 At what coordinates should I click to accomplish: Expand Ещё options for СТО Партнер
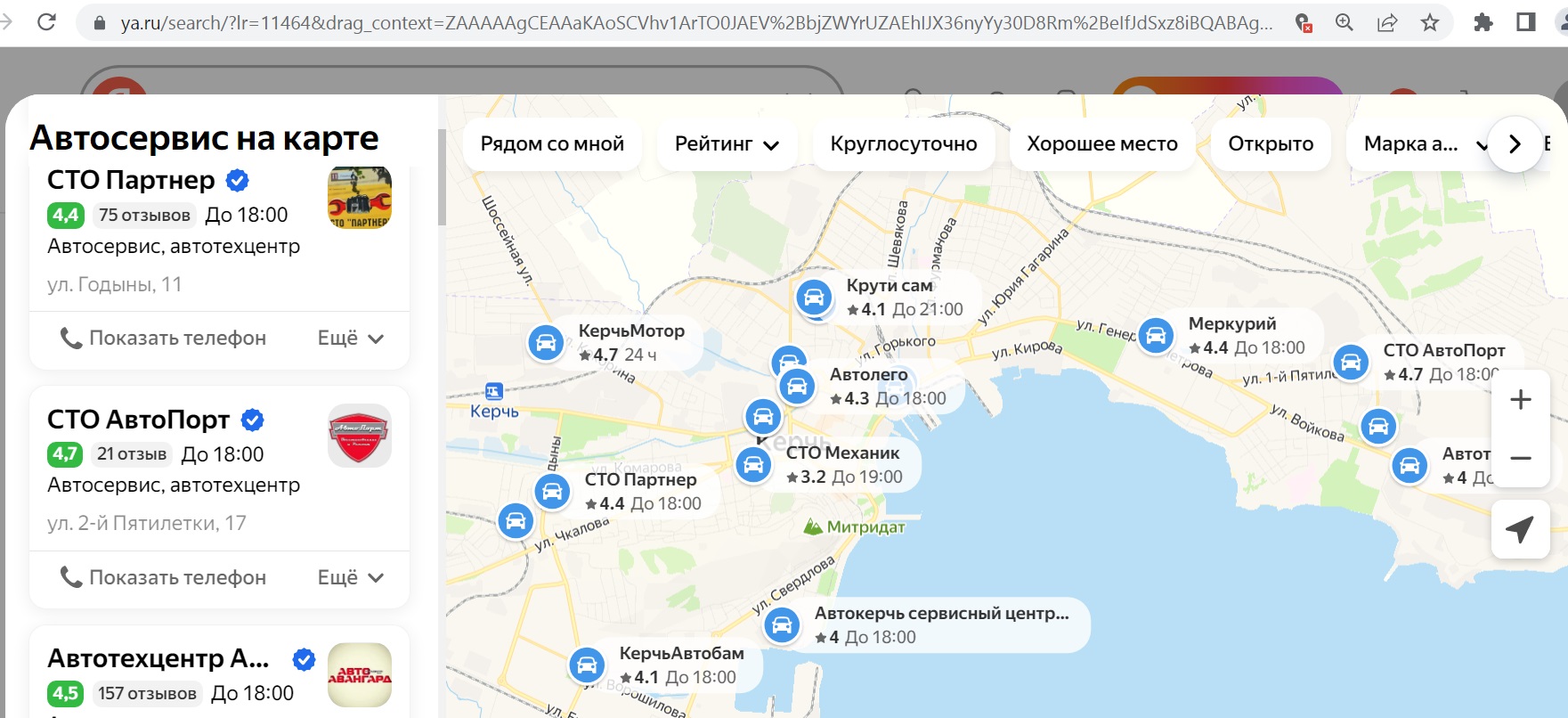[x=351, y=339]
